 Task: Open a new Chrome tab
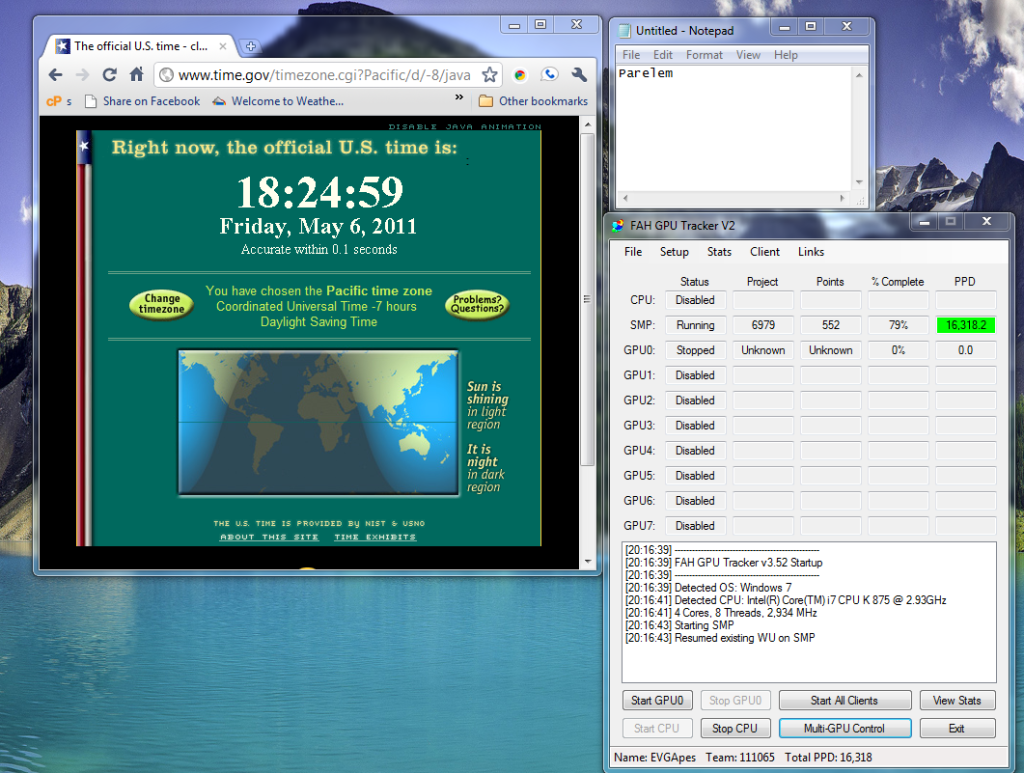(x=250, y=46)
